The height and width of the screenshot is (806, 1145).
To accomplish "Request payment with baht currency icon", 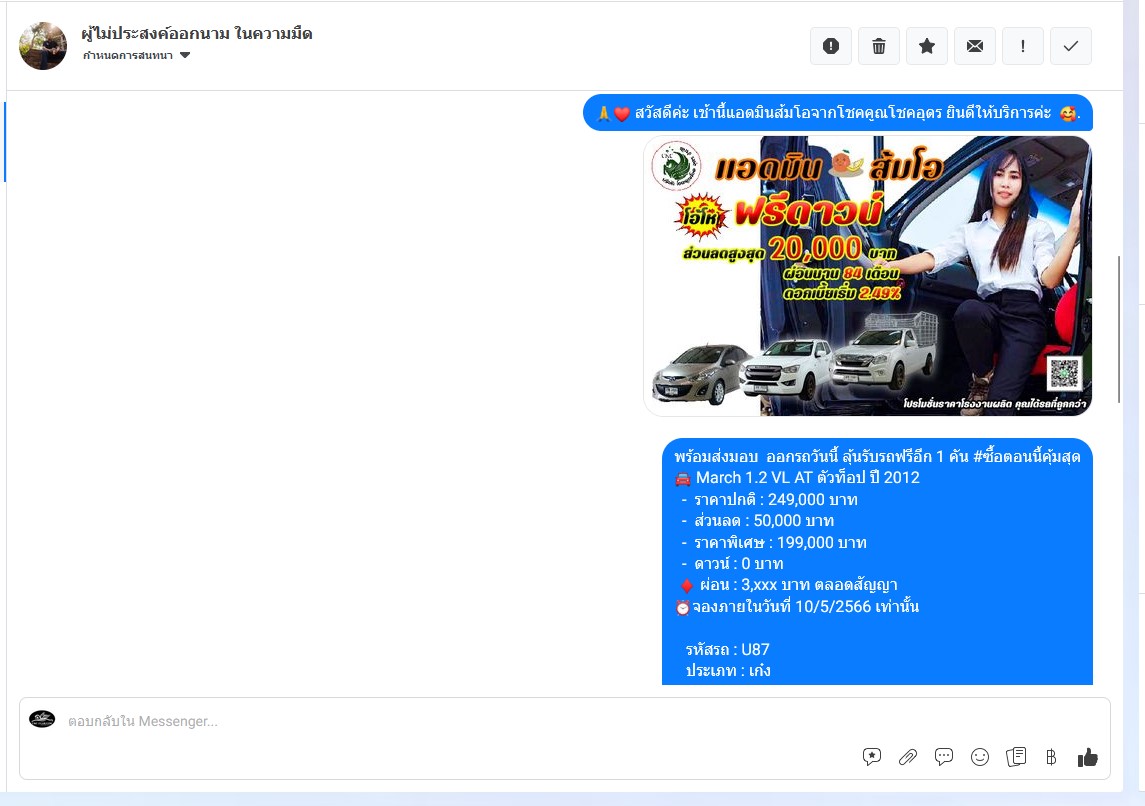I will click(x=1051, y=757).
